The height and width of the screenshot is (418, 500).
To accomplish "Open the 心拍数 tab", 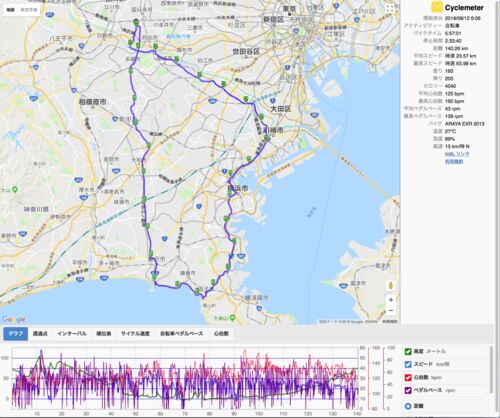I will coord(221,334).
